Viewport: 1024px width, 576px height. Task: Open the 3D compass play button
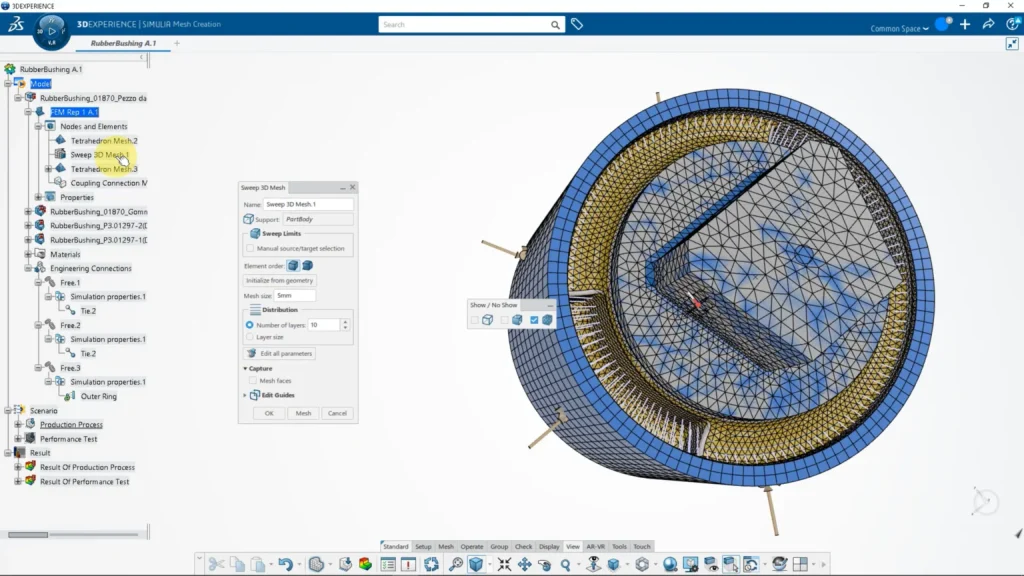[52, 31]
